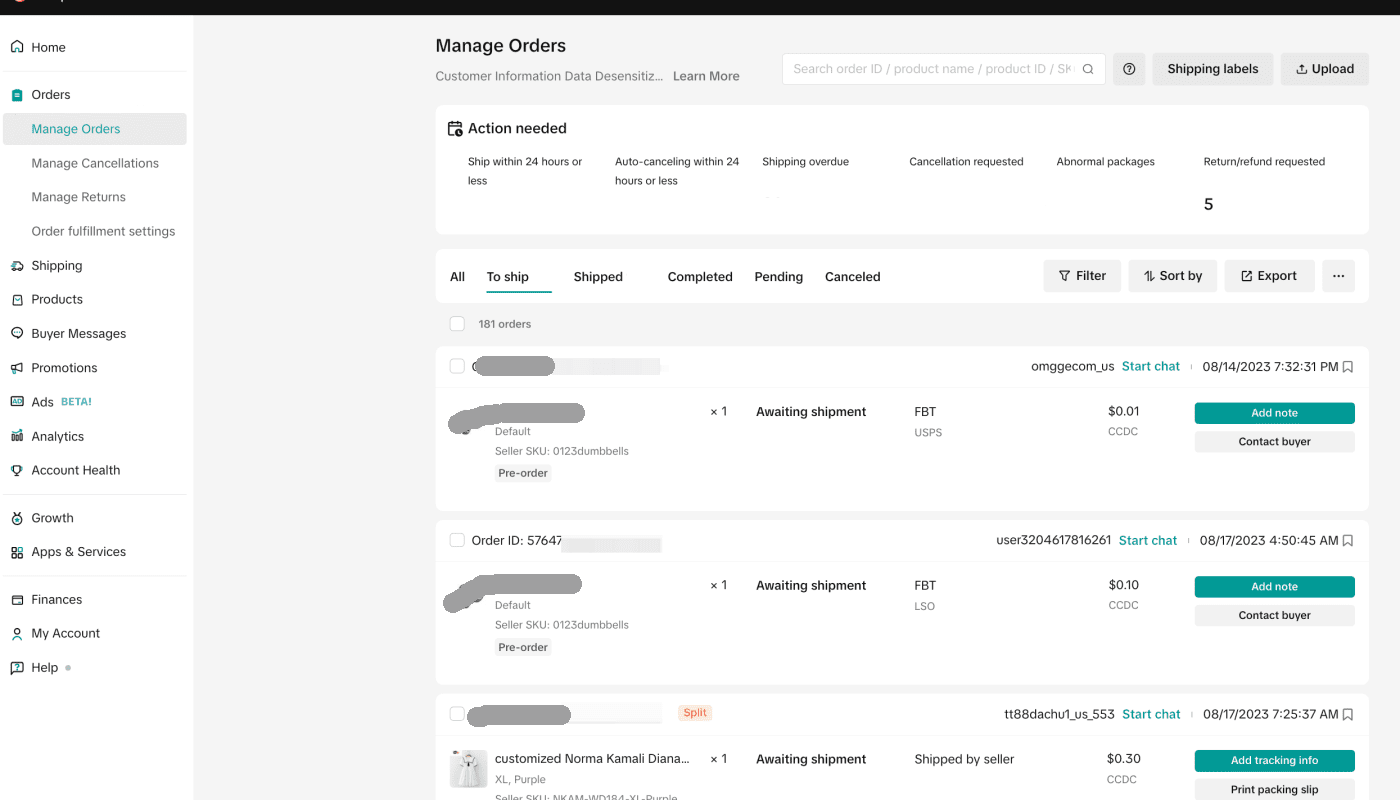The width and height of the screenshot is (1400, 800).
Task: Click the Learn More link
Action: pyautogui.click(x=706, y=76)
